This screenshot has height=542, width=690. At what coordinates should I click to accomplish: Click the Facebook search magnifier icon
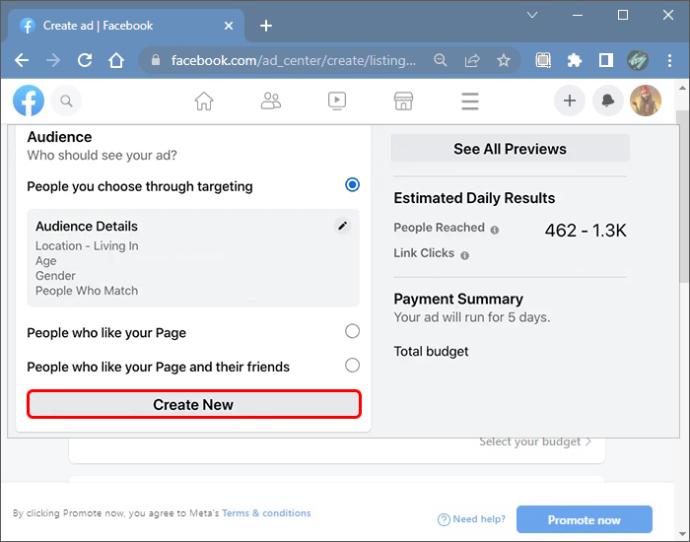pos(66,101)
